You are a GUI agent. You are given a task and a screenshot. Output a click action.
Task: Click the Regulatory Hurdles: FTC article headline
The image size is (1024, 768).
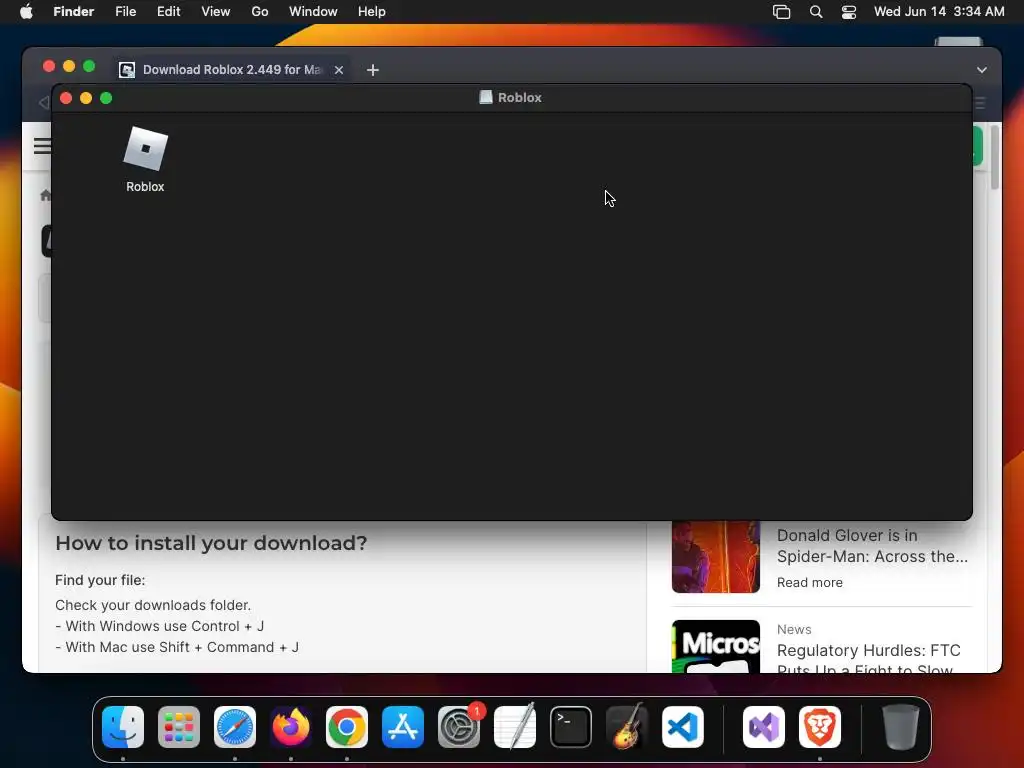pyautogui.click(x=869, y=660)
